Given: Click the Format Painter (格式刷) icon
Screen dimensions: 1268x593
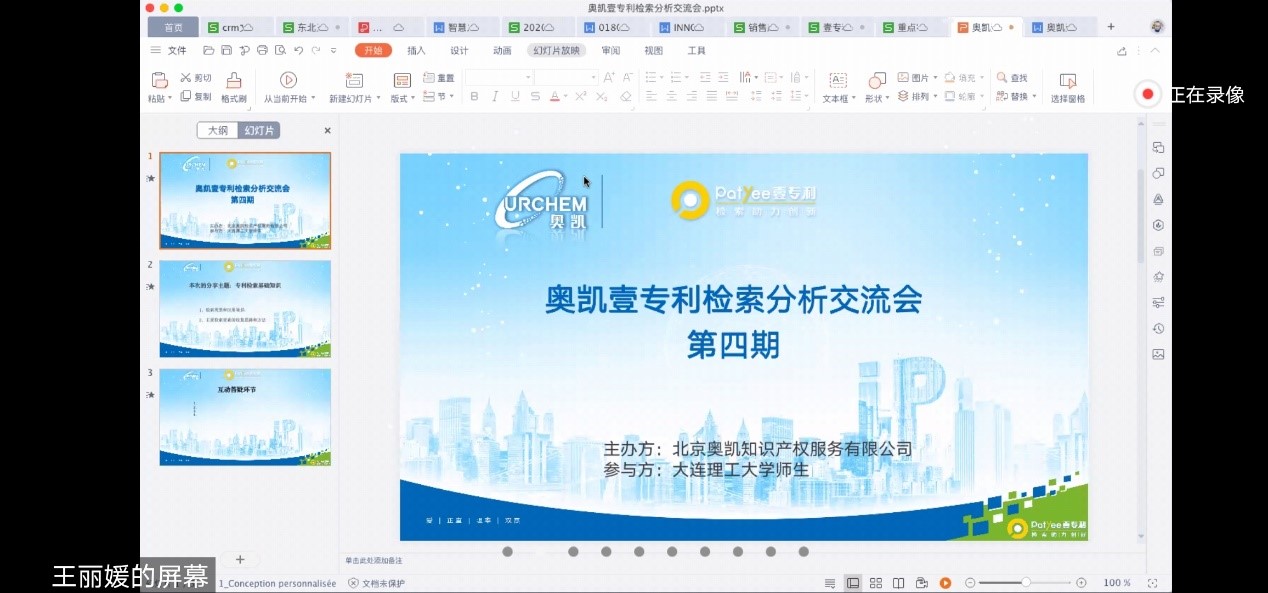Looking at the screenshot, I should (234, 80).
